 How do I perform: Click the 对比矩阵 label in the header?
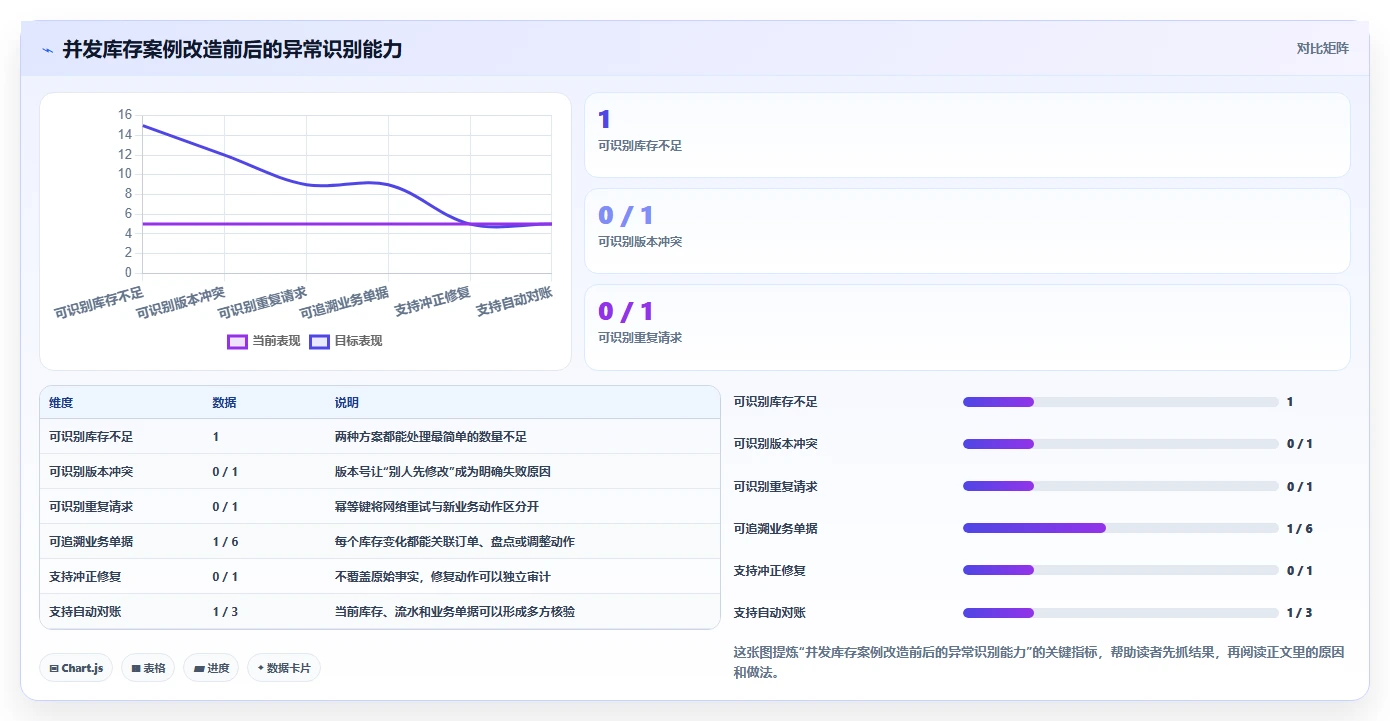pyautogui.click(x=1322, y=48)
